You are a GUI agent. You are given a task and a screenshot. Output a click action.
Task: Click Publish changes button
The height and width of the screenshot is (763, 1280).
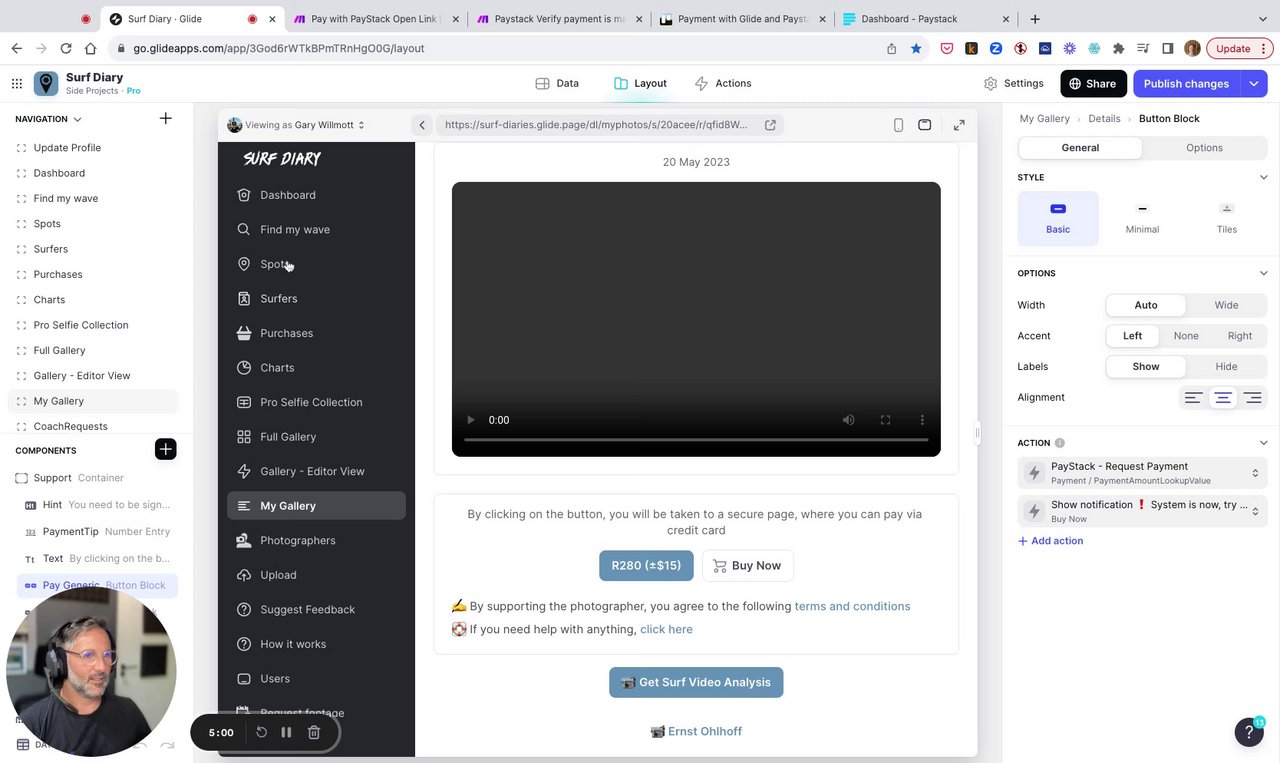coord(1187,84)
